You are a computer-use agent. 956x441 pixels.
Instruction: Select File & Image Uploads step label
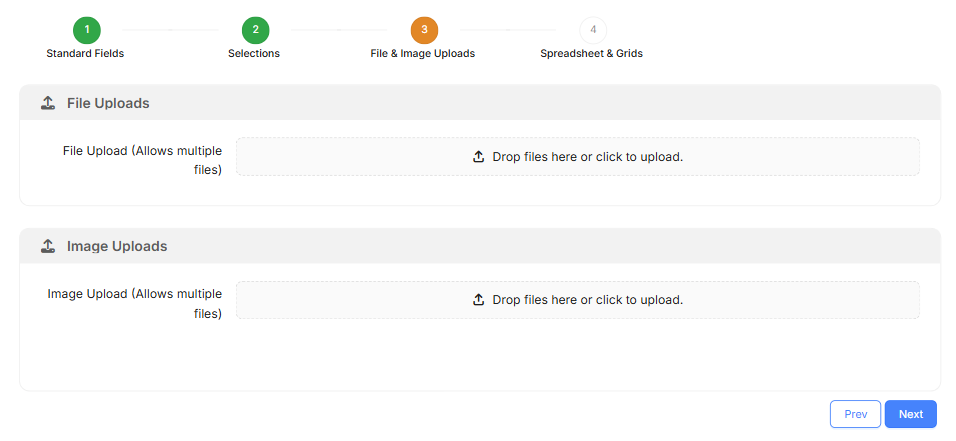(422, 53)
